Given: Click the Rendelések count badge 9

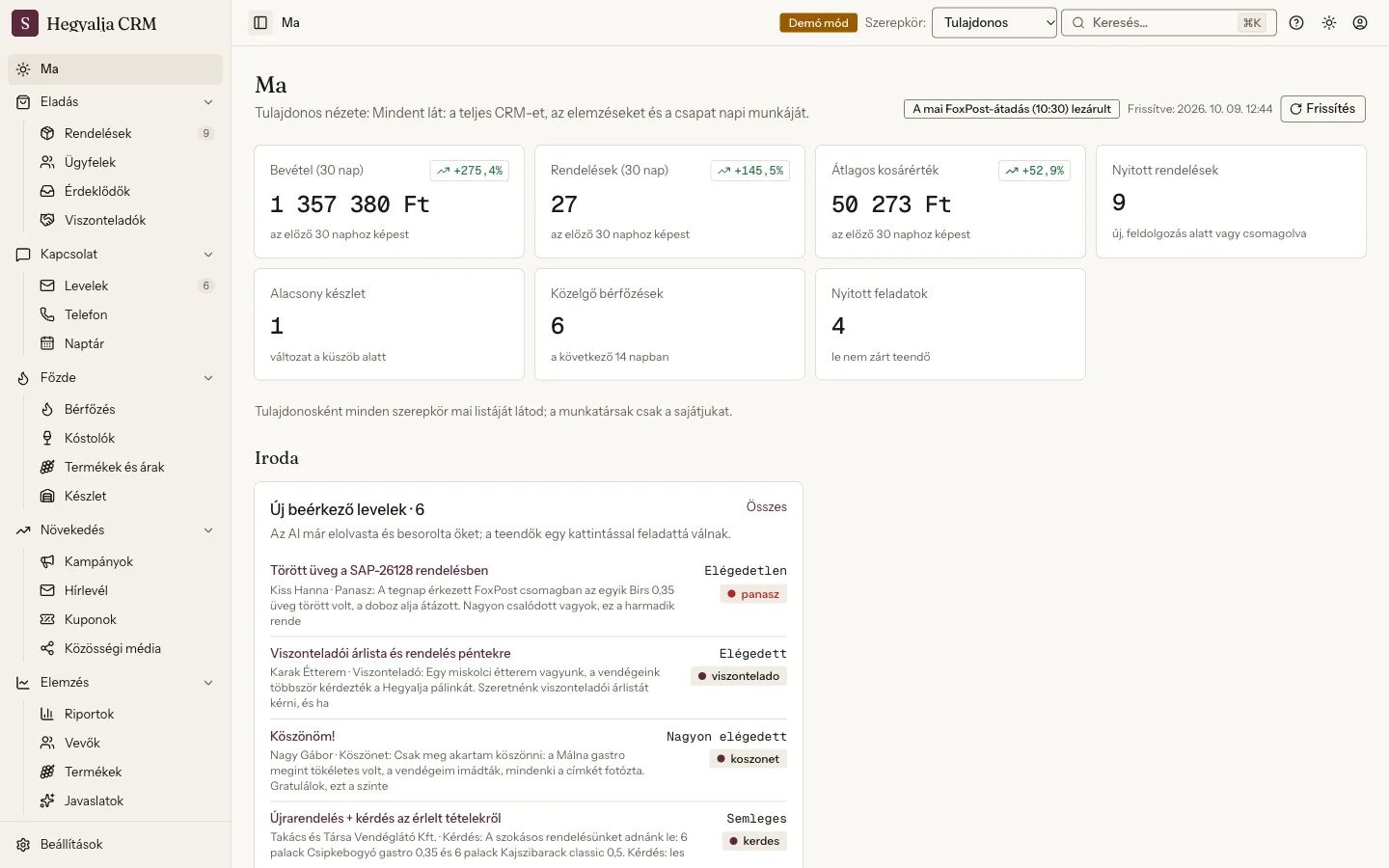Looking at the screenshot, I should [x=205, y=133].
